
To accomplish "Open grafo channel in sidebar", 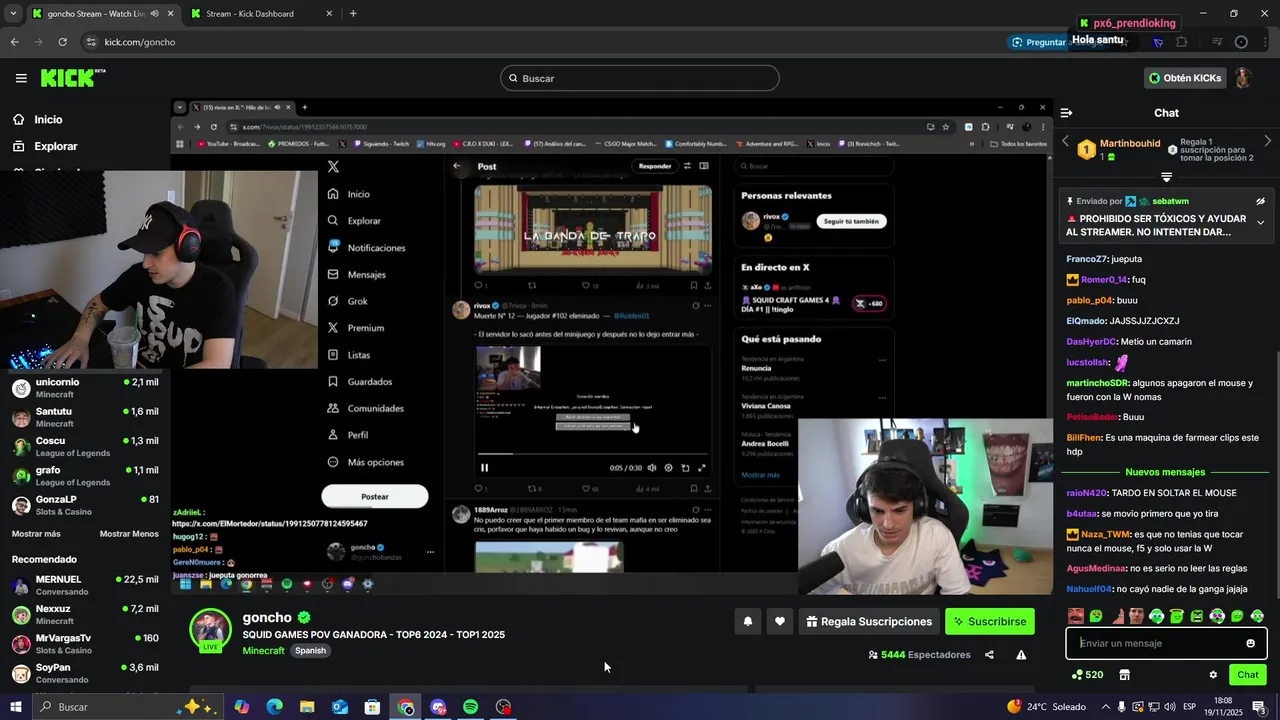I will tap(85, 476).
